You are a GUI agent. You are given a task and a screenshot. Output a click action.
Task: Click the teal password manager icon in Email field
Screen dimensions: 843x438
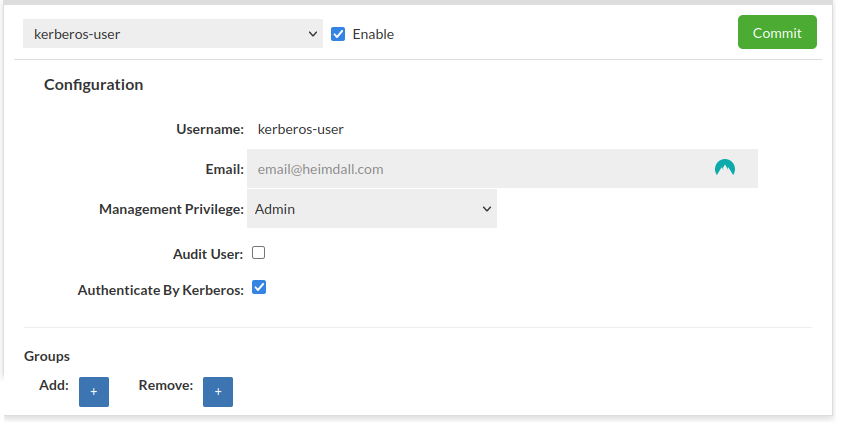725,168
